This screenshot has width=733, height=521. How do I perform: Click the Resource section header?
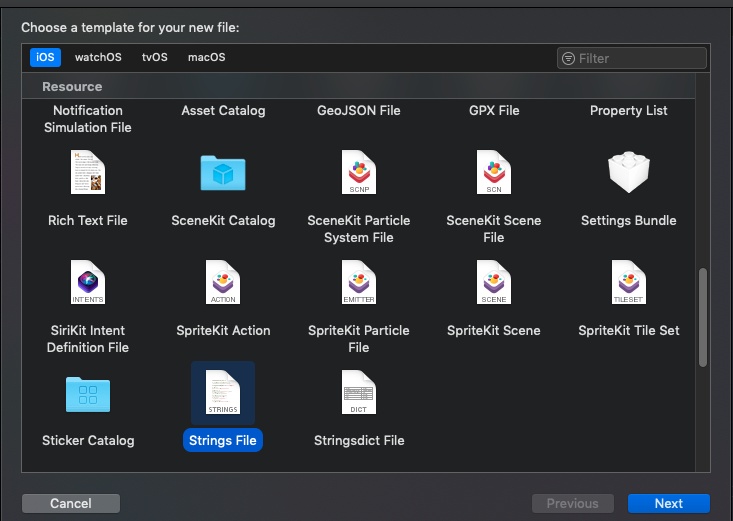point(72,87)
